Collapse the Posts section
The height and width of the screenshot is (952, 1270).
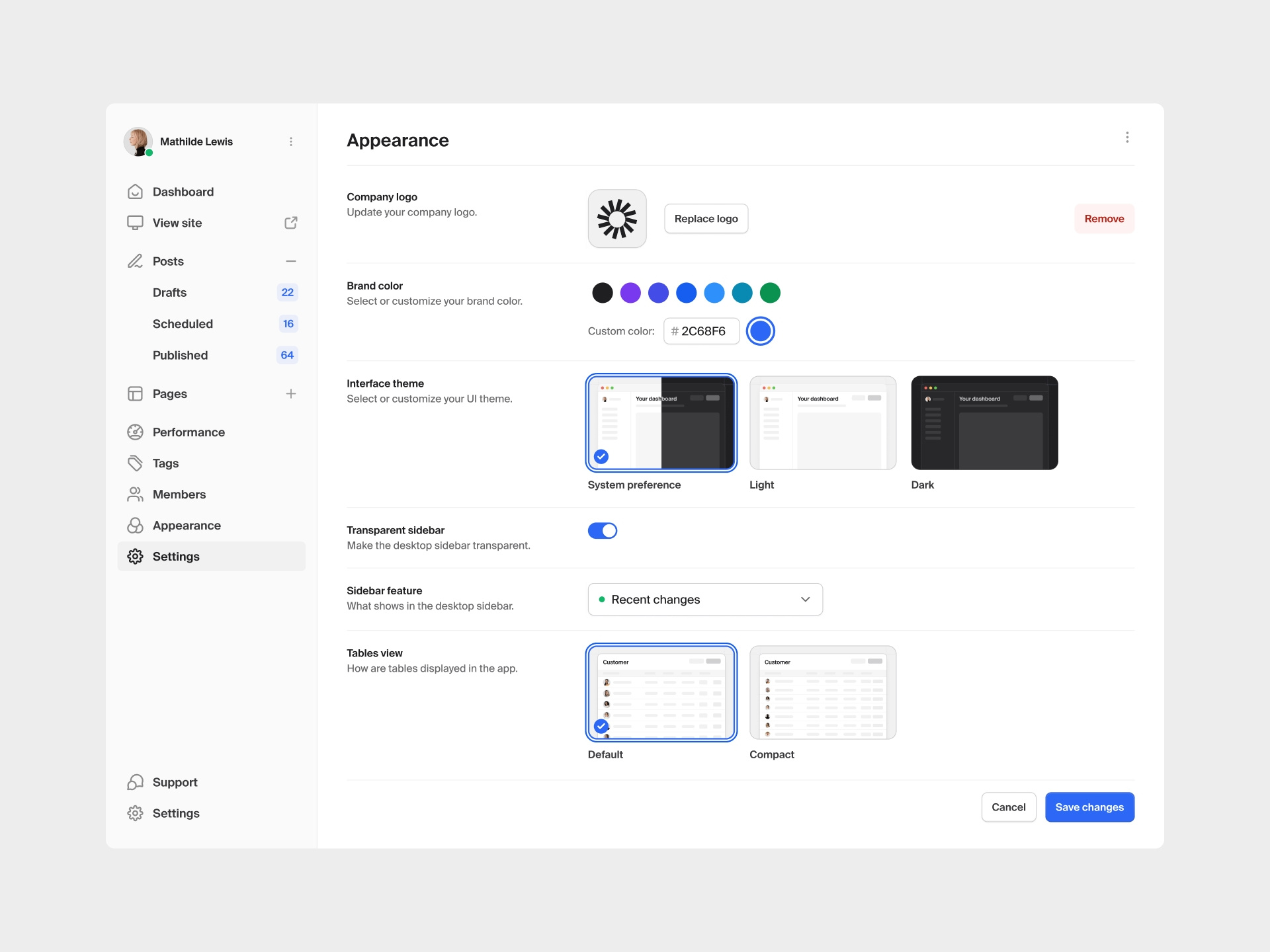(290, 261)
